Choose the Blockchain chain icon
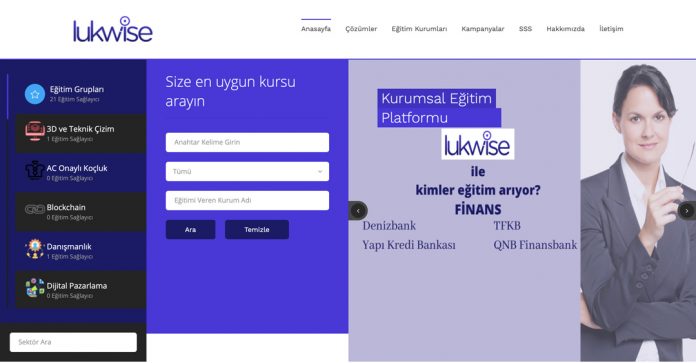Screen dimensions: 696x363 point(35,209)
